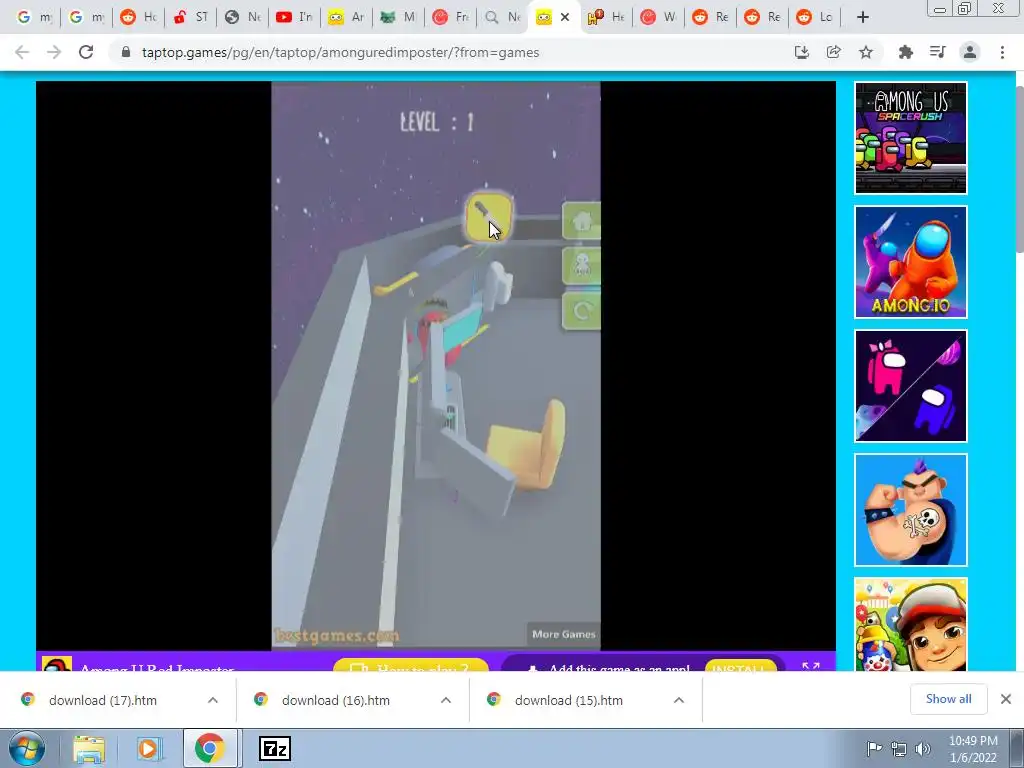1024x768 pixels.
Task: Switch to the YouTube tab
Action: point(294,17)
